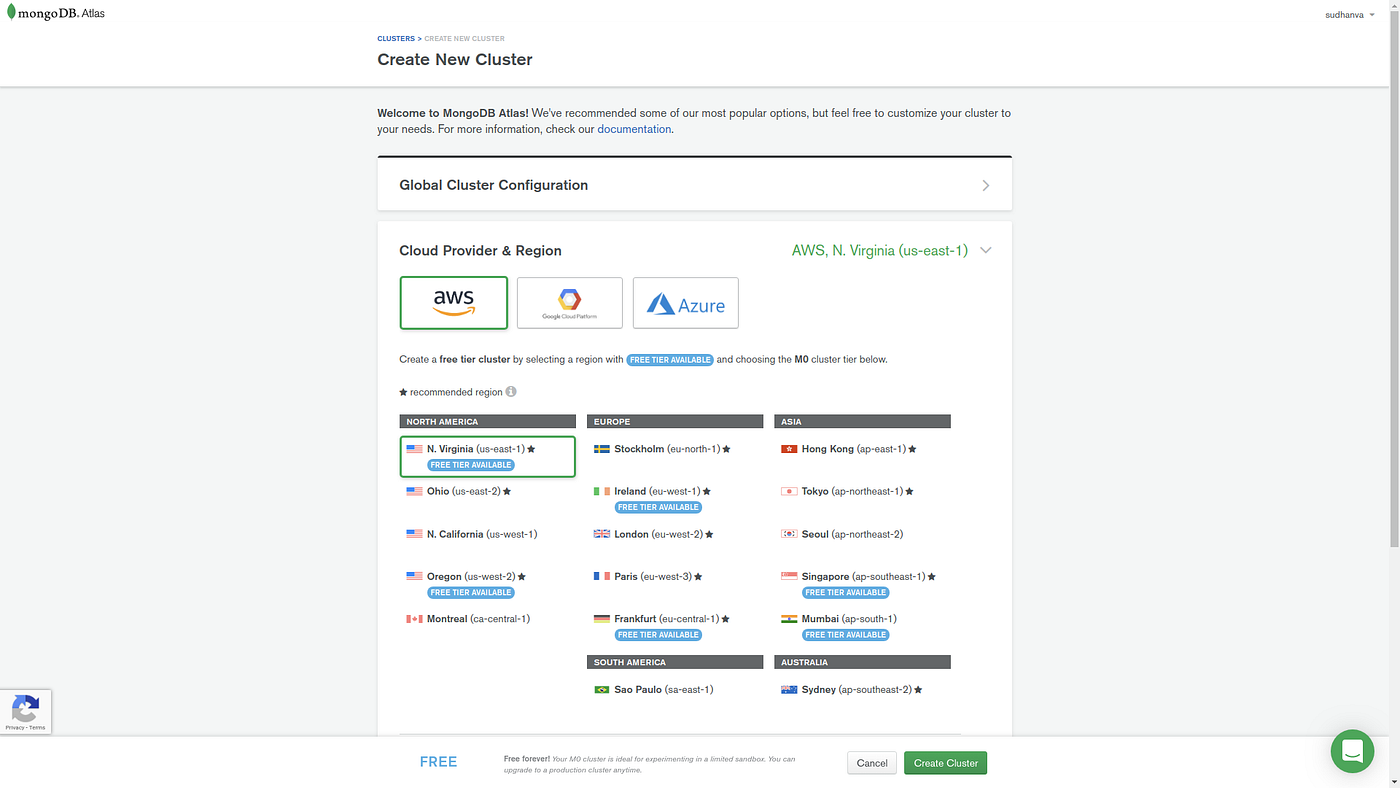Navigate back via the CLUSTERS breadcrumb
The height and width of the screenshot is (788, 1400).
pyautogui.click(x=395, y=37)
